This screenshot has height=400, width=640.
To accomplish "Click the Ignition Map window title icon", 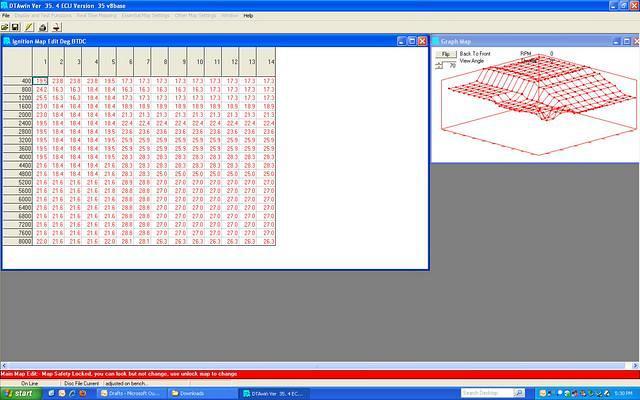I will 7,41.
